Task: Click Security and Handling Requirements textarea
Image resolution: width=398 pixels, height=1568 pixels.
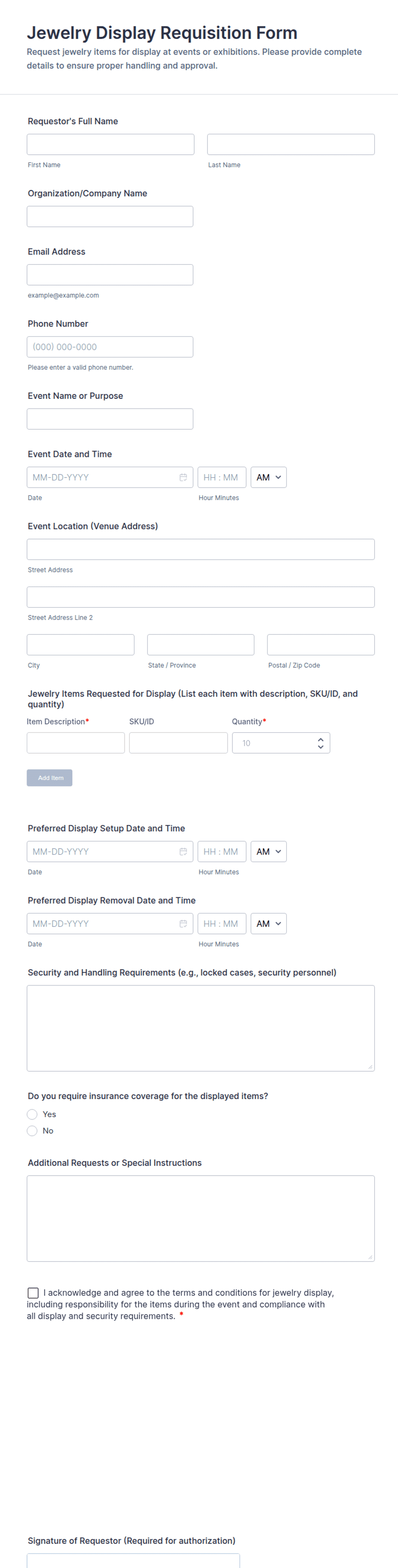Action: pos(201,1028)
